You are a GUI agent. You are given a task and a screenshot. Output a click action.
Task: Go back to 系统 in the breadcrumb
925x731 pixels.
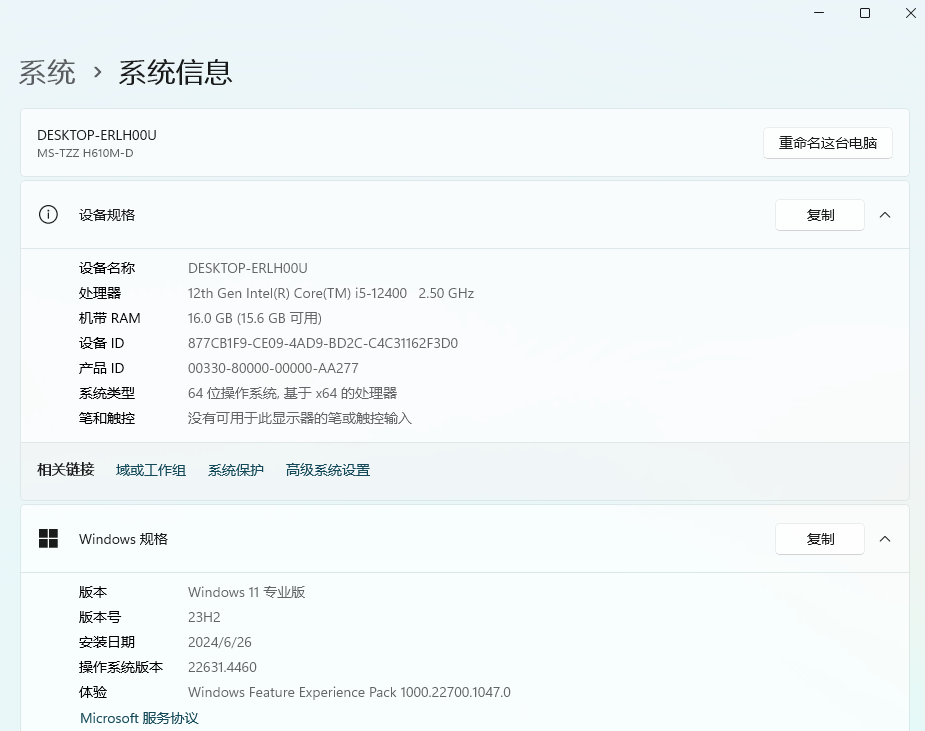(47, 73)
